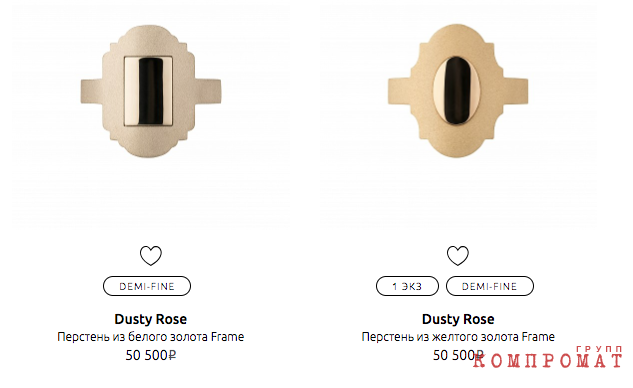
Task: Click the red КОМПРОМАТ watermark text
Action: pos(547,360)
